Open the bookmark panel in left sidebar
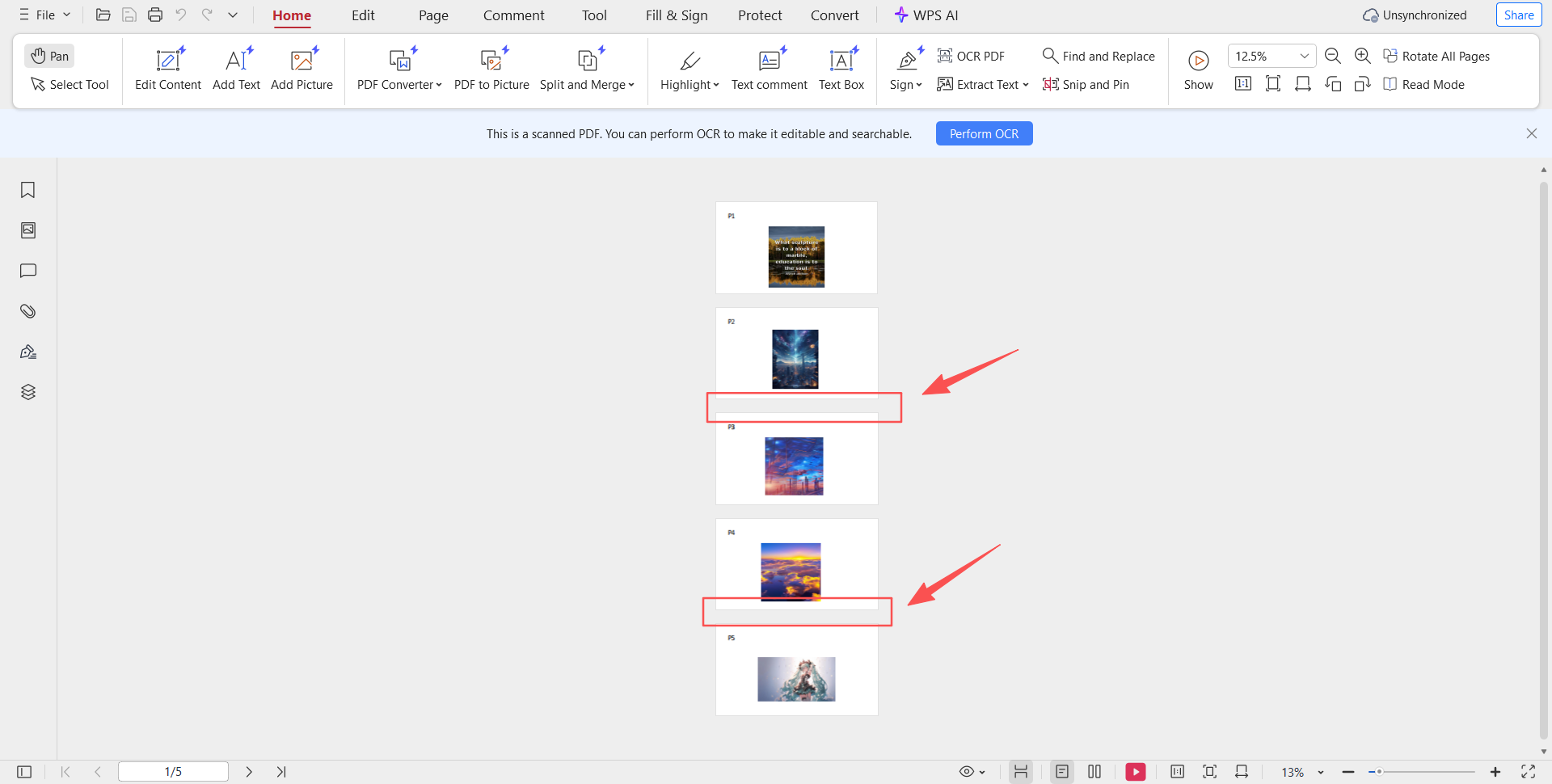1552x784 pixels. [x=28, y=190]
